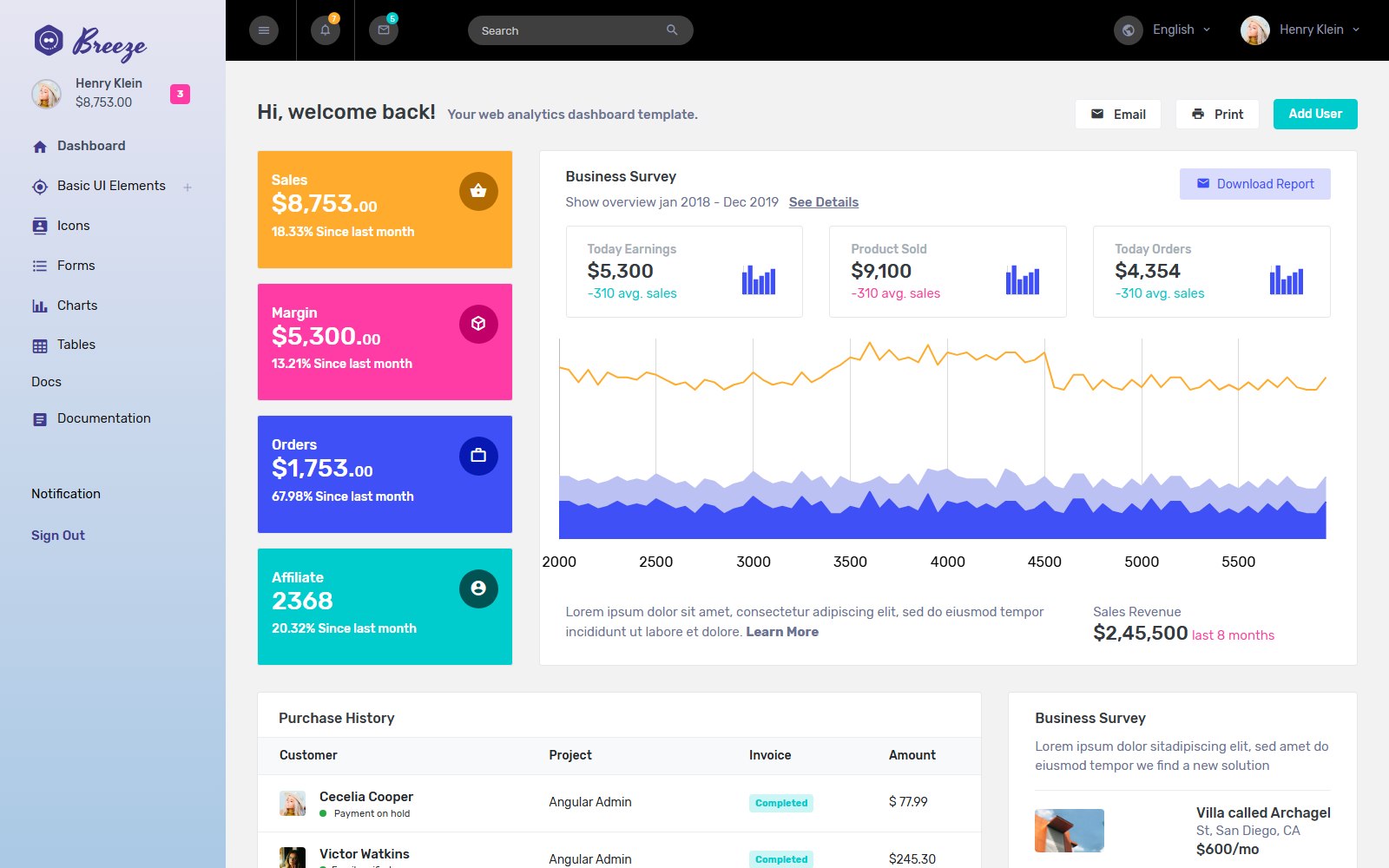Image resolution: width=1389 pixels, height=868 pixels.
Task: Click the briefcase icon on Orders card
Action: (478, 456)
